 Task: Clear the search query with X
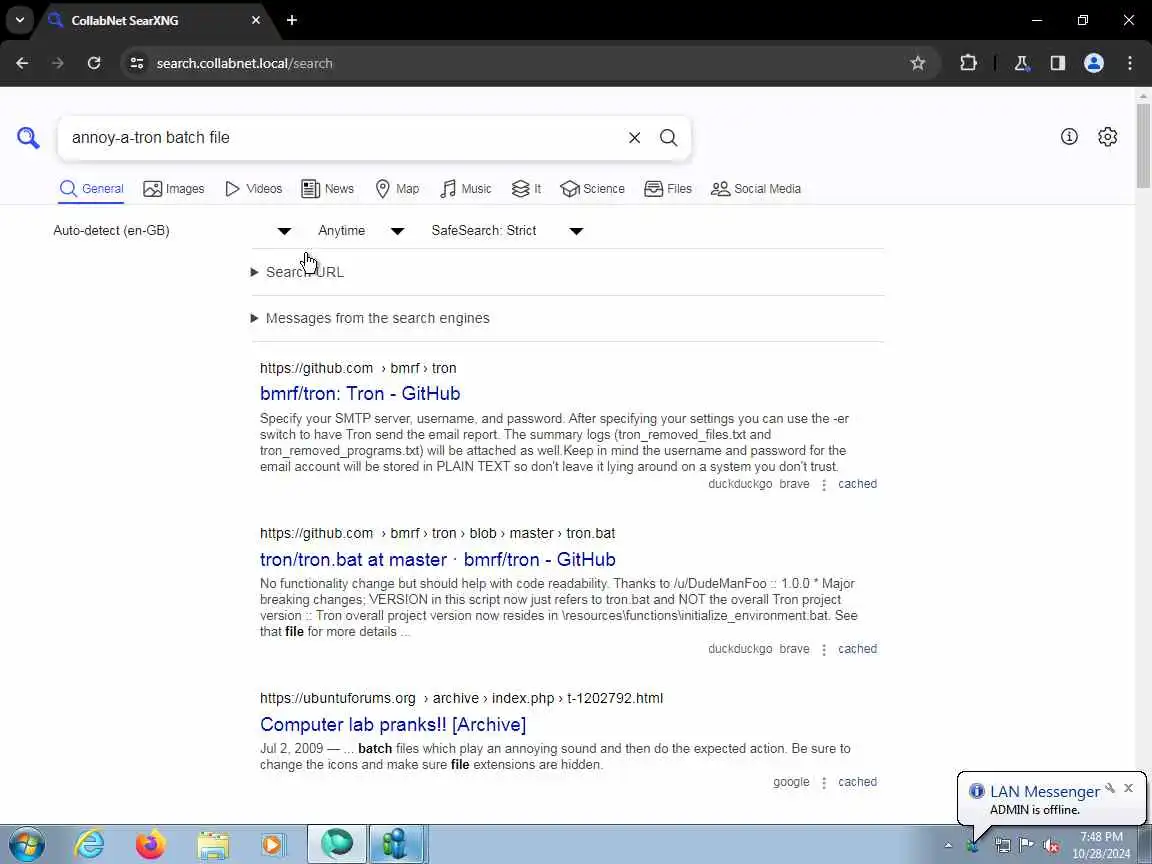point(635,137)
